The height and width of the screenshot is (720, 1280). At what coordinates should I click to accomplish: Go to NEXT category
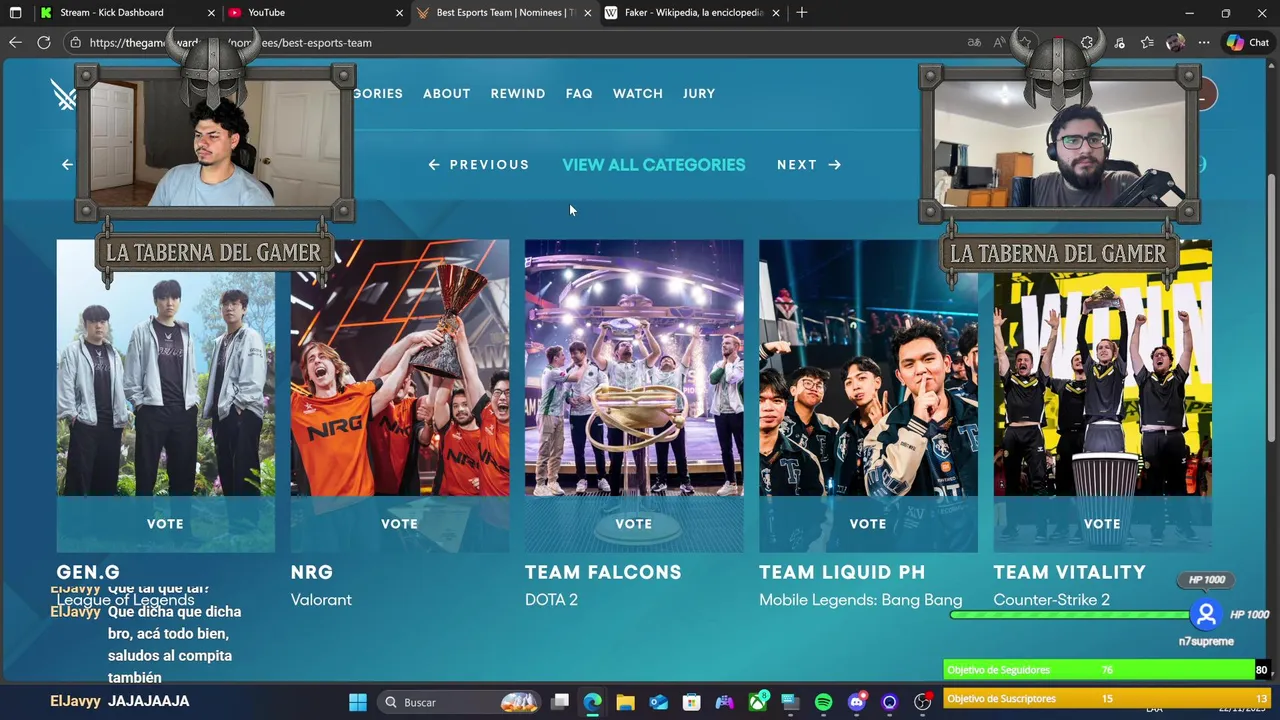(x=809, y=165)
